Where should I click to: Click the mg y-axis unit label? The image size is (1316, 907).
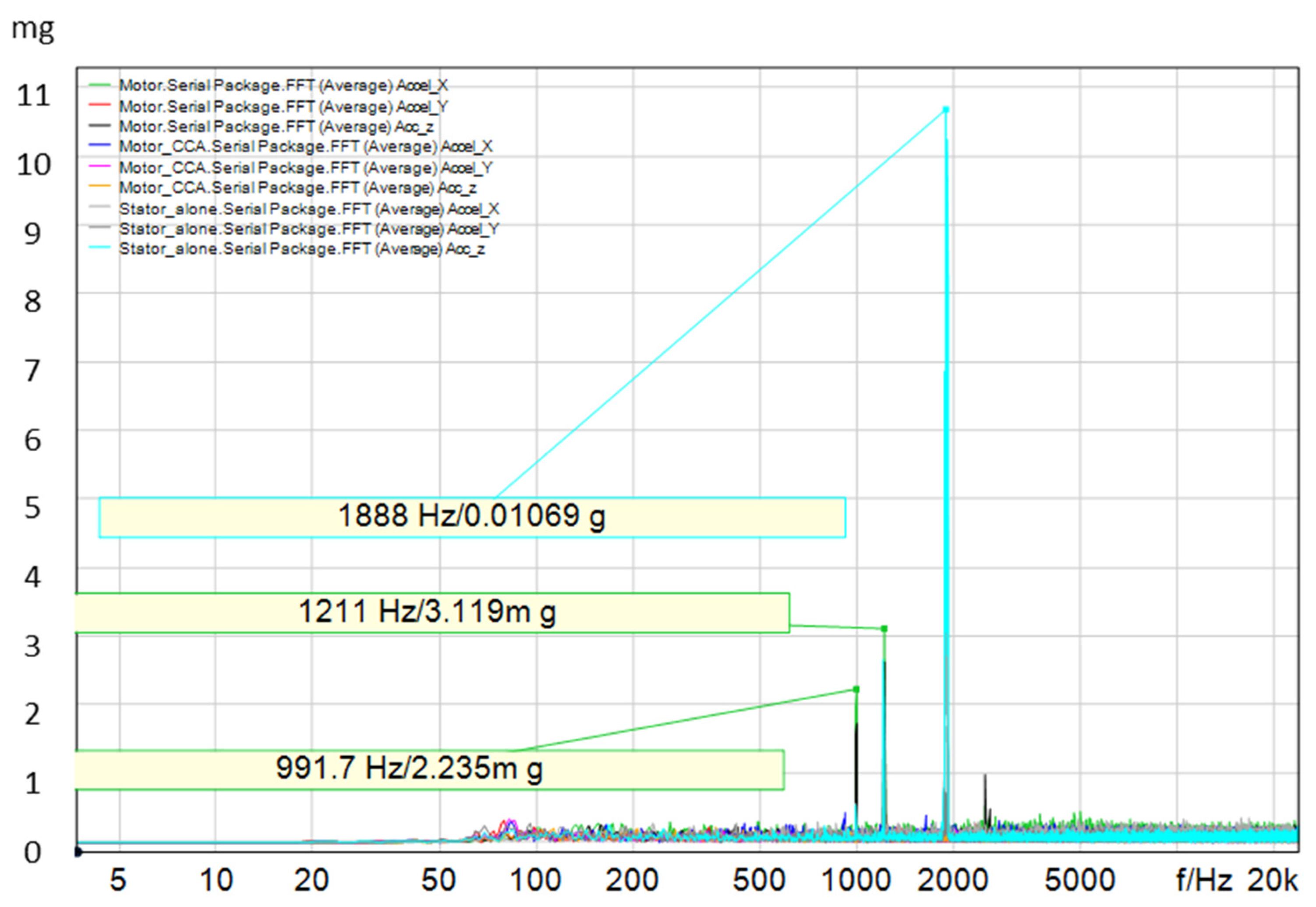[32, 28]
